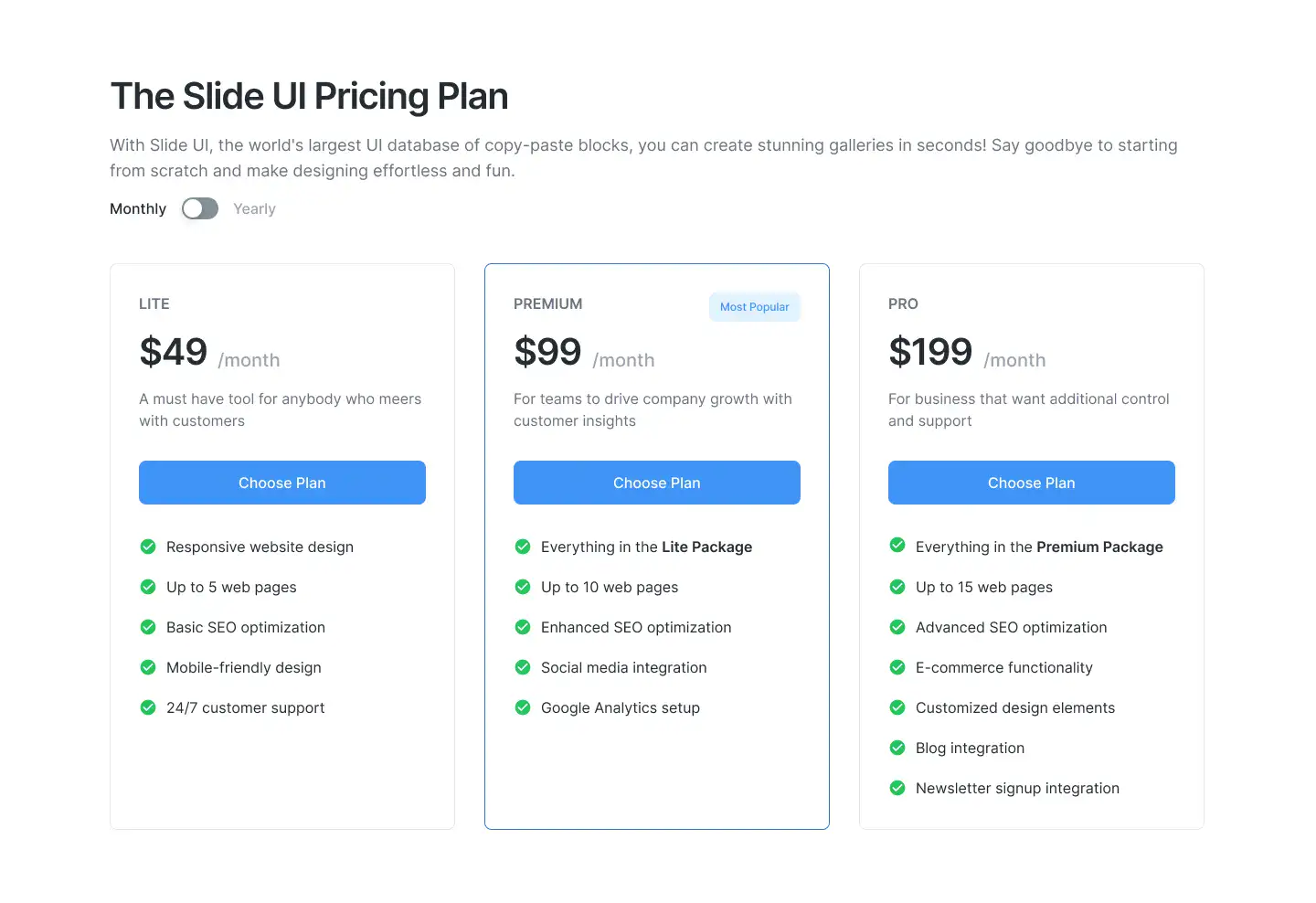This screenshot has height=903, width=1316.
Task: Toggle the Monthly/Yearly billing switch
Action: [x=200, y=208]
